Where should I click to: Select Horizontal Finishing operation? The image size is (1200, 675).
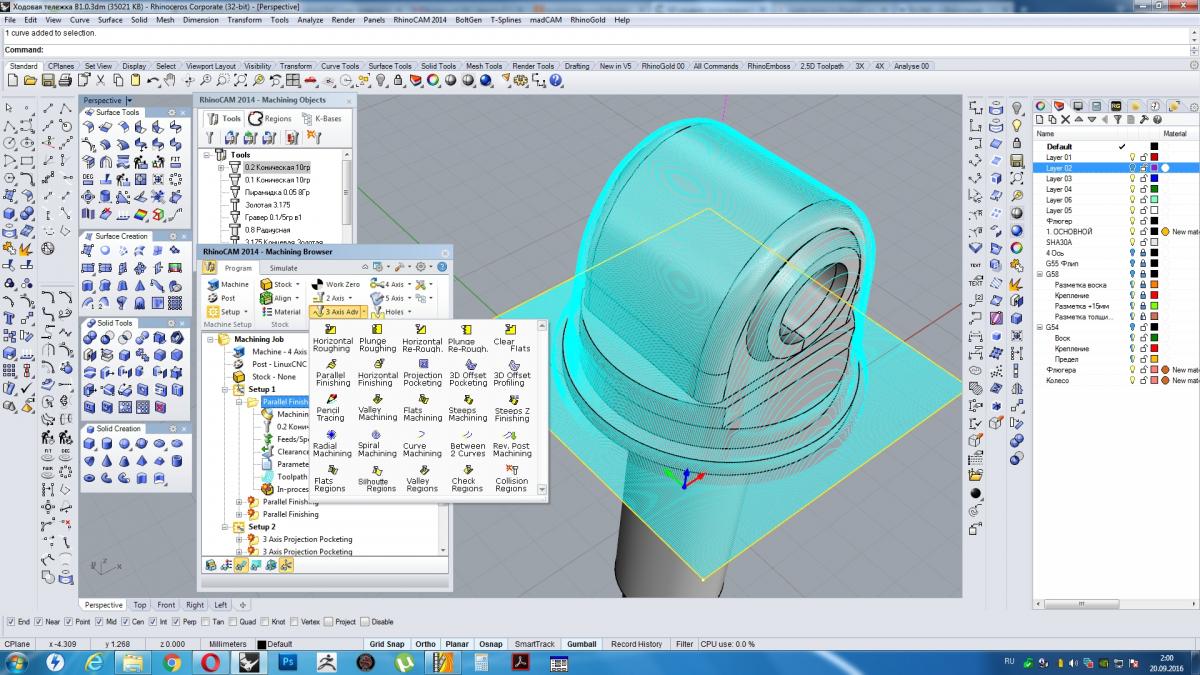pos(377,374)
